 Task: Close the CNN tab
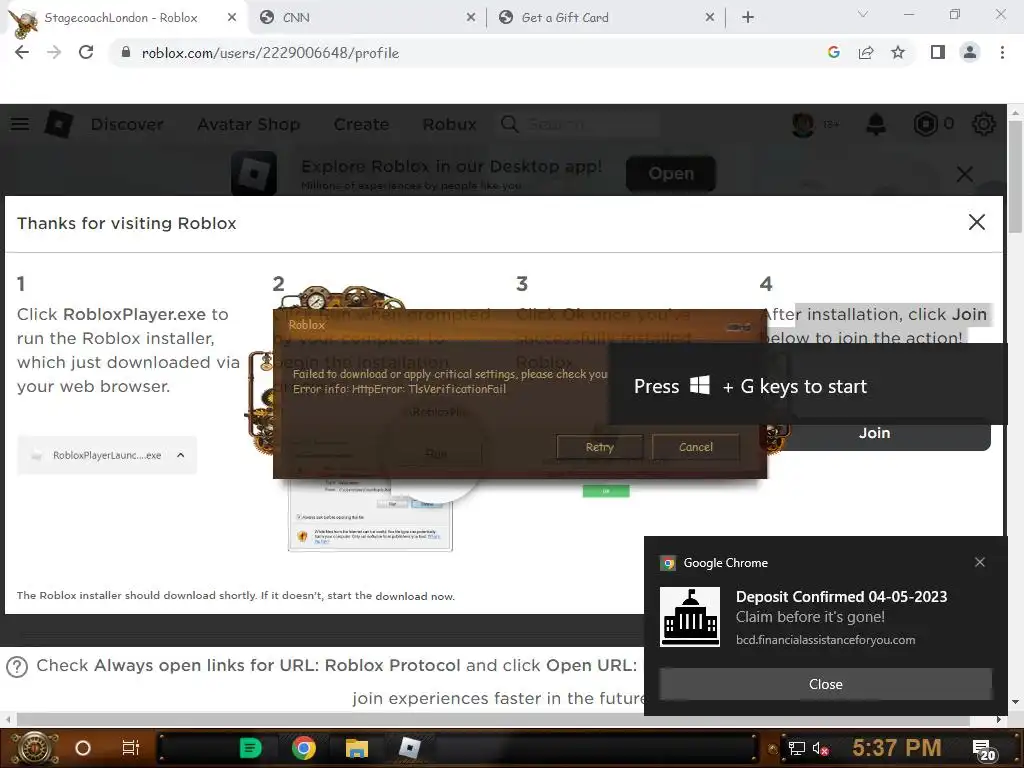(471, 18)
